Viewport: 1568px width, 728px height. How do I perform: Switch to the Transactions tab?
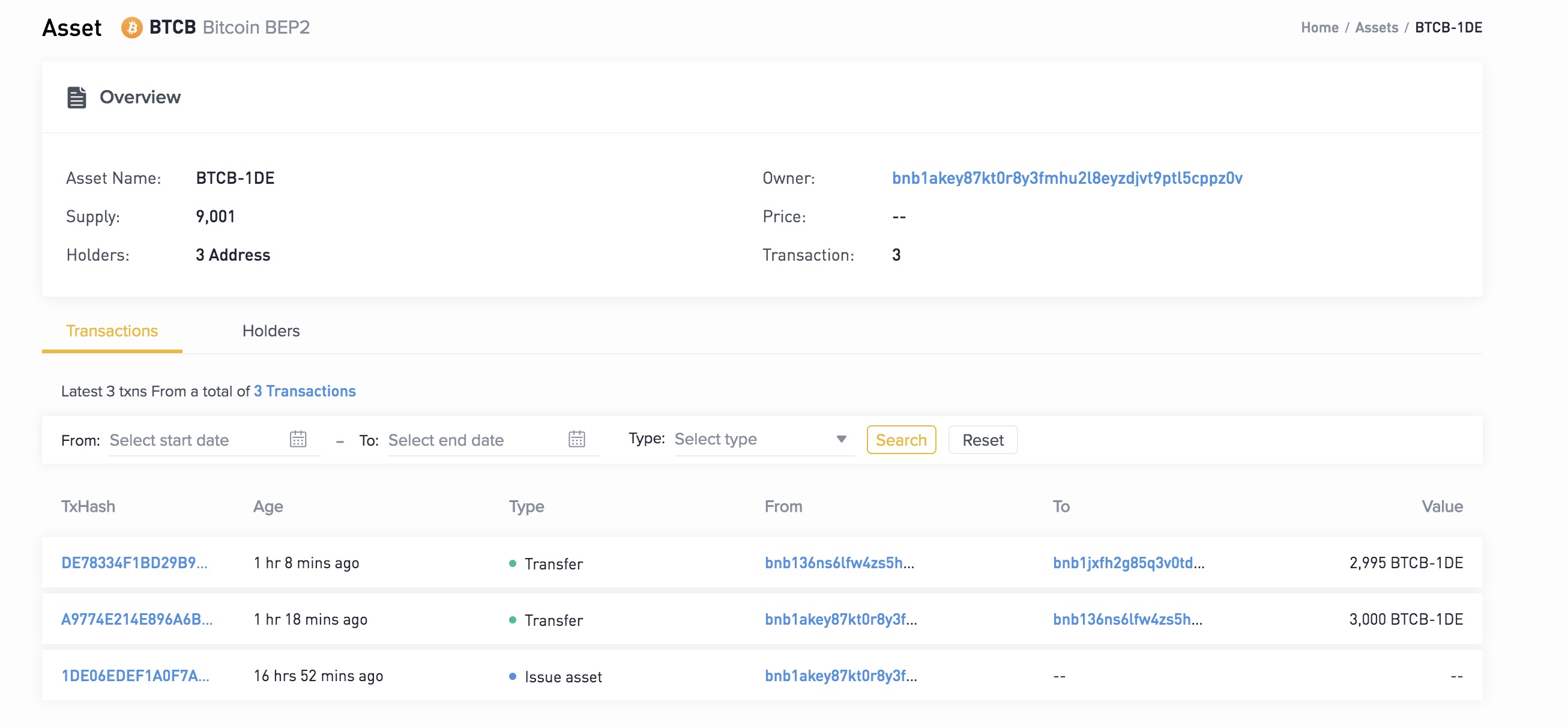coord(112,331)
